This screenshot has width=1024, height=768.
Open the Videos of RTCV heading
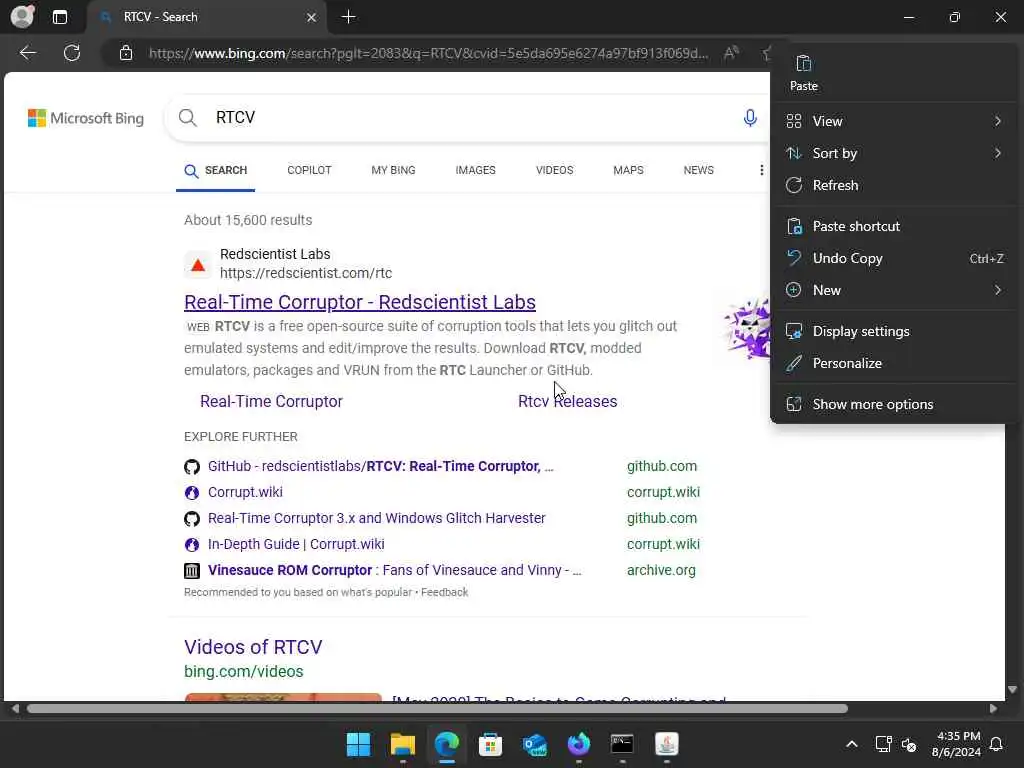click(253, 647)
